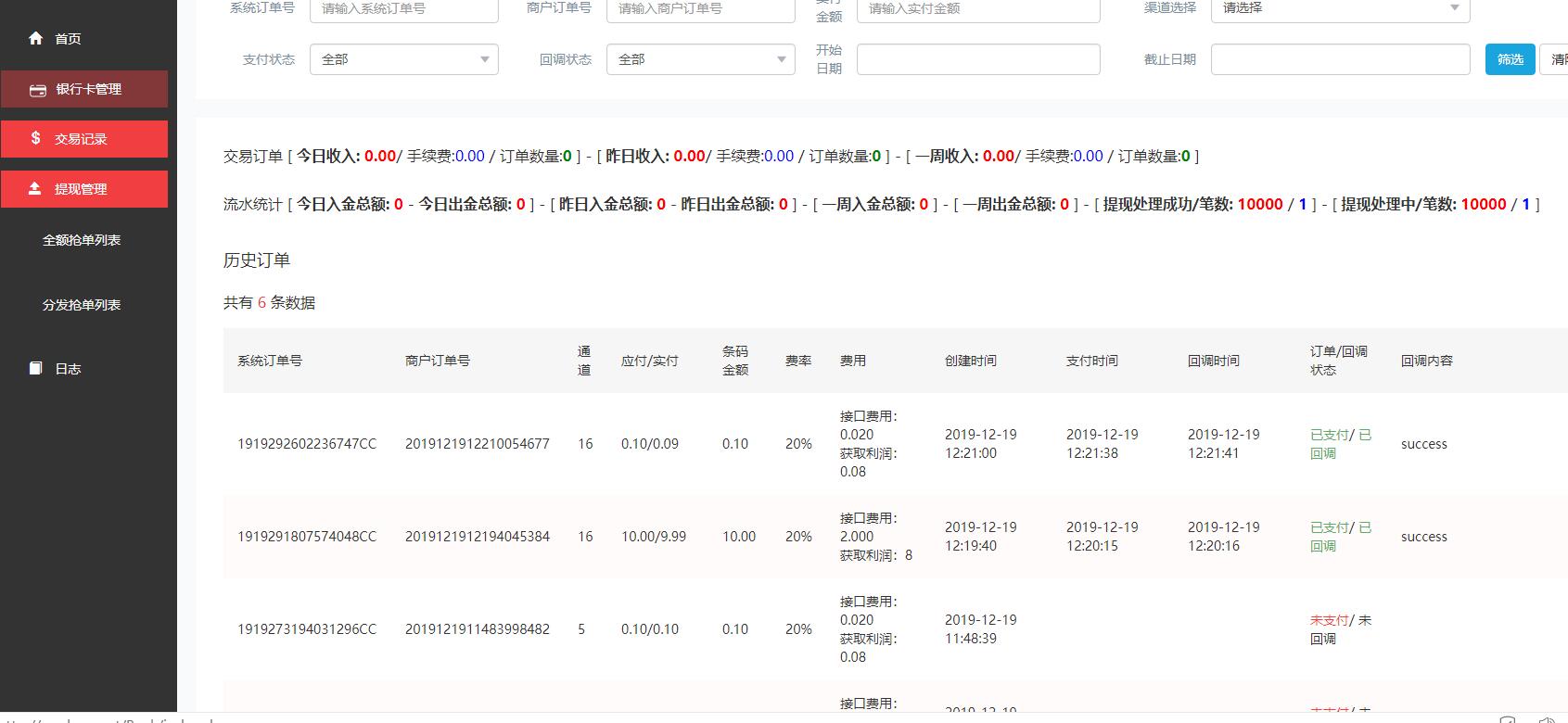Open the 渠道选择 dropdown
Screen dimensions: 1568x723
pos(1339,9)
